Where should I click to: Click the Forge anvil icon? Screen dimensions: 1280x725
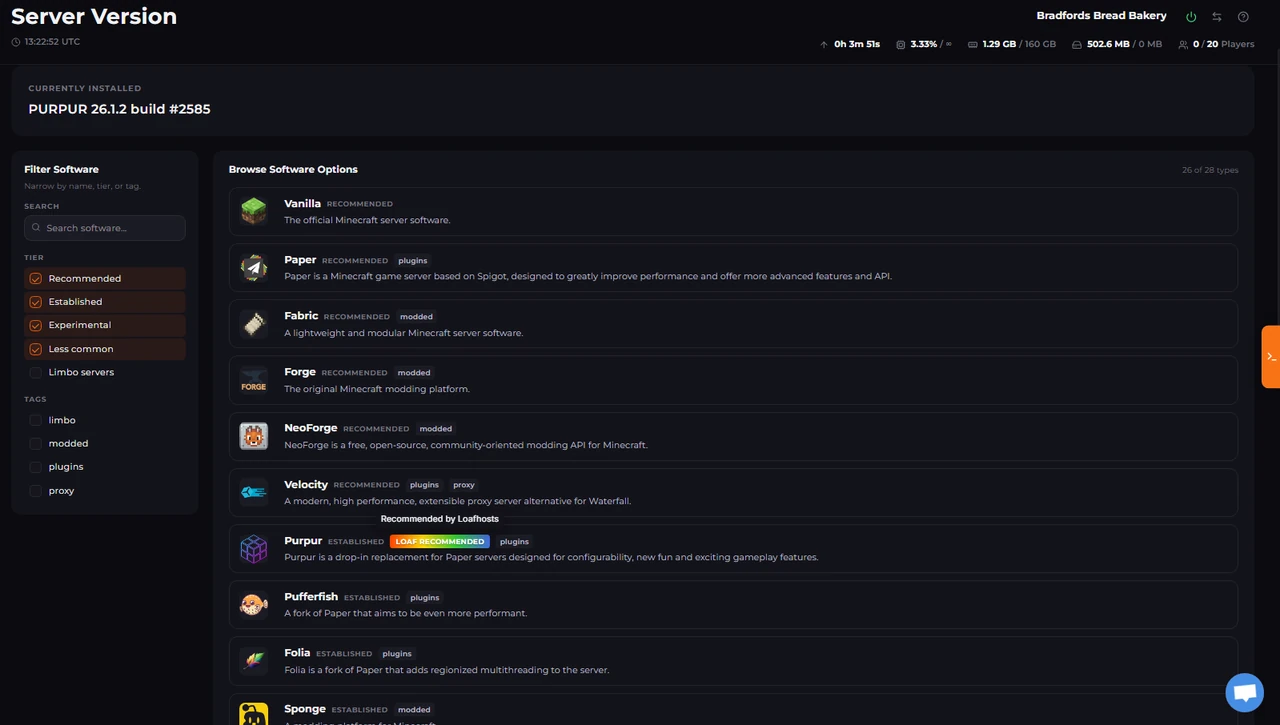point(254,380)
